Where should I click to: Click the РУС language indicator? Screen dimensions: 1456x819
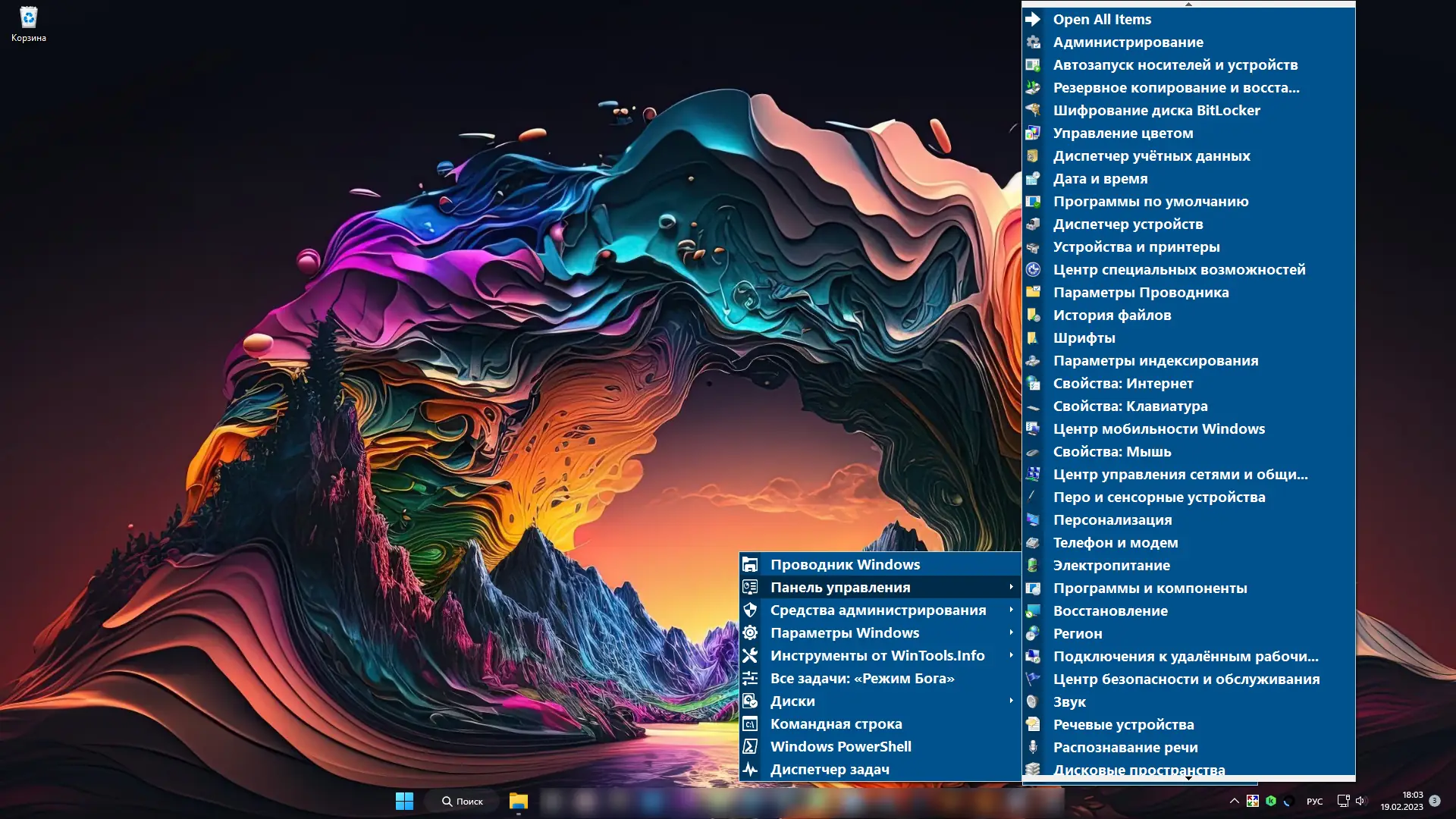1314,802
